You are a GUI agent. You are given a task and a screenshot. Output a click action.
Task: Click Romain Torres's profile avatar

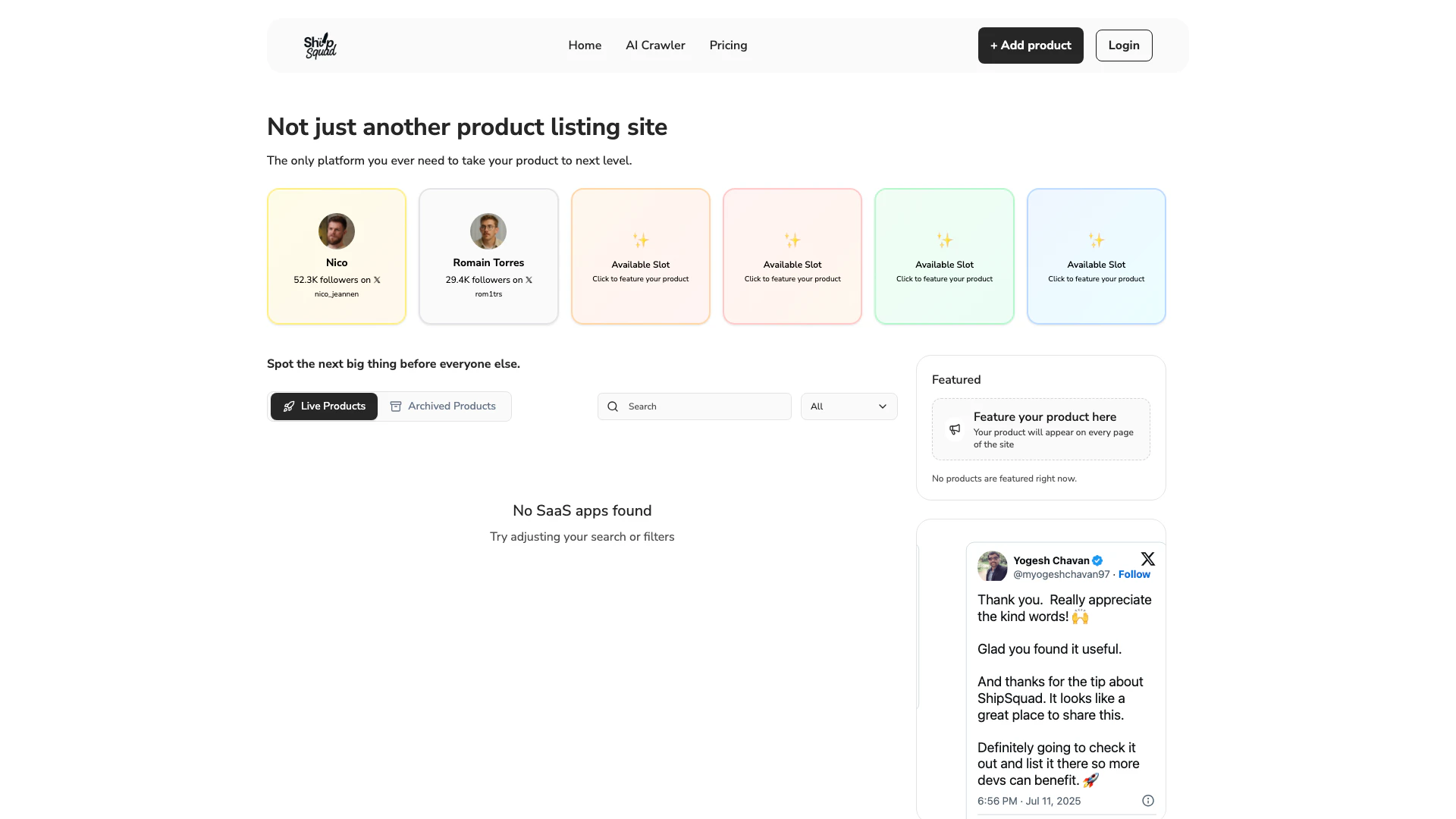[x=488, y=231]
